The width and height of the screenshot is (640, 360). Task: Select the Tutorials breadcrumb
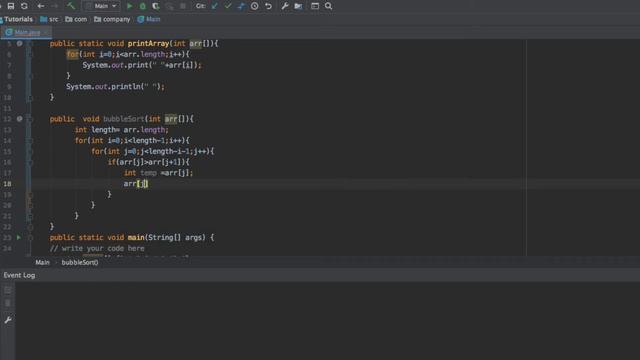coord(18,19)
